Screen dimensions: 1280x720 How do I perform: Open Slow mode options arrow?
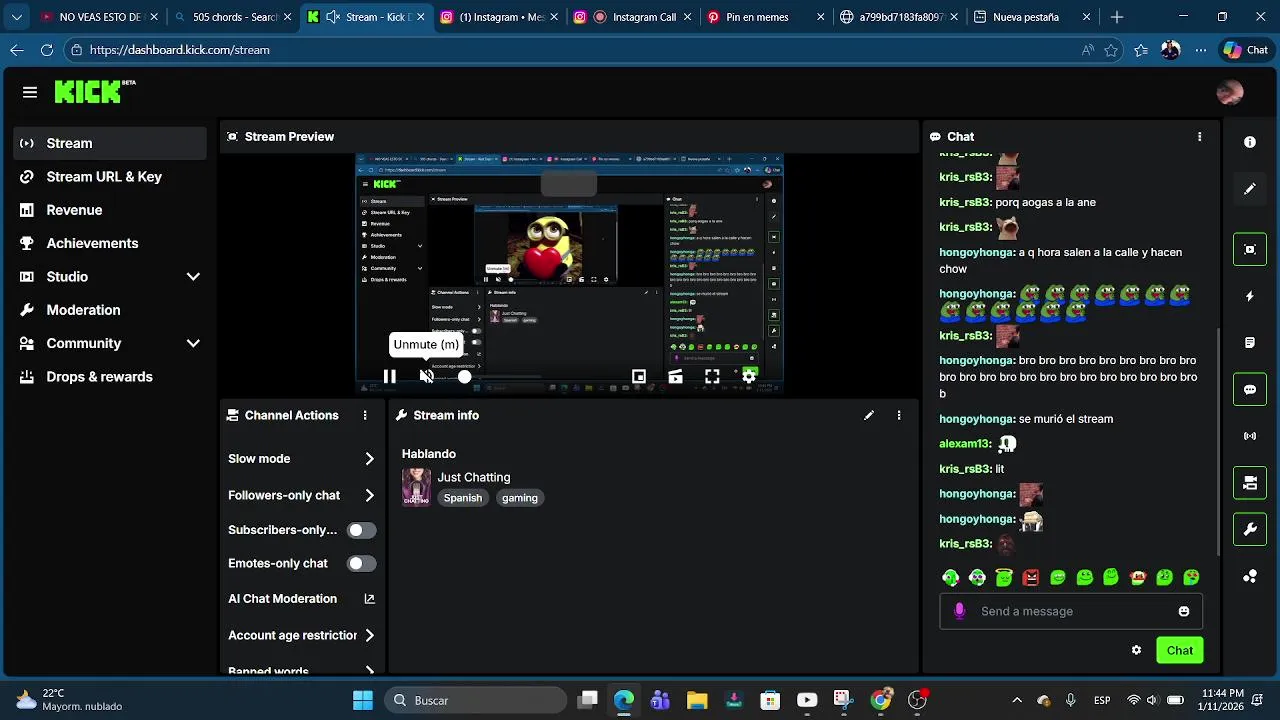[x=369, y=459]
